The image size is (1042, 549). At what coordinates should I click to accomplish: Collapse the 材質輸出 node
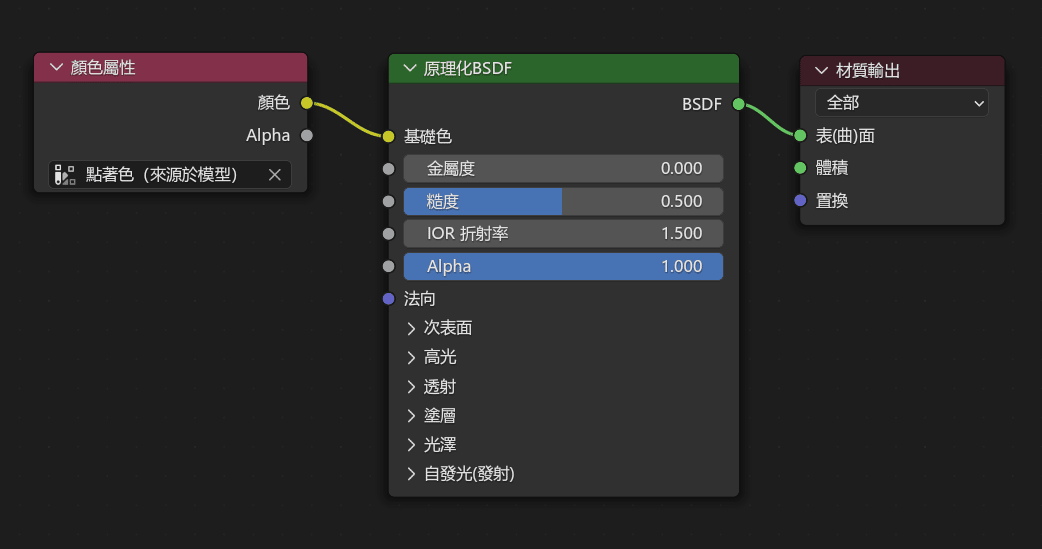coord(821,70)
